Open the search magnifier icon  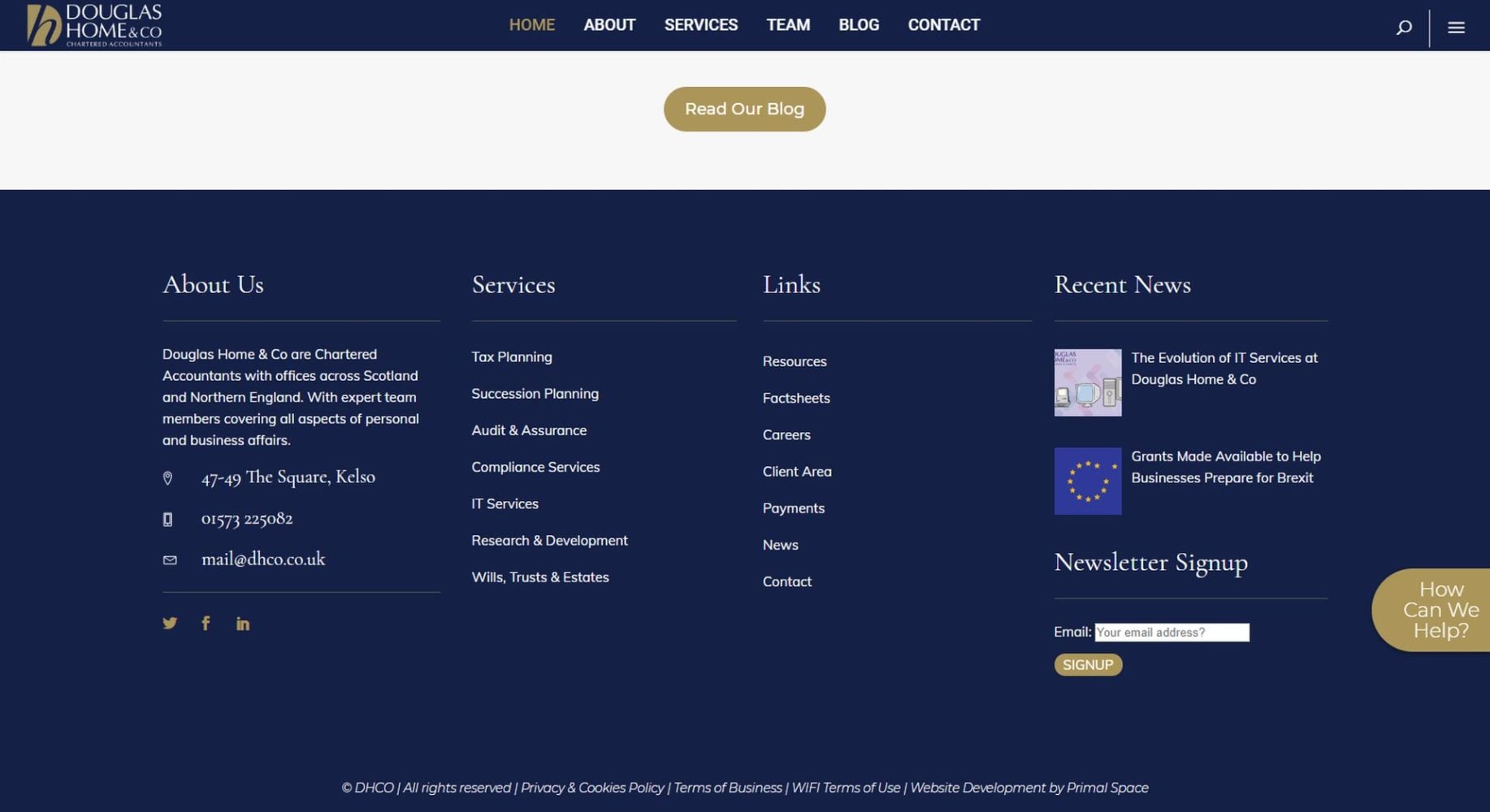(1403, 28)
